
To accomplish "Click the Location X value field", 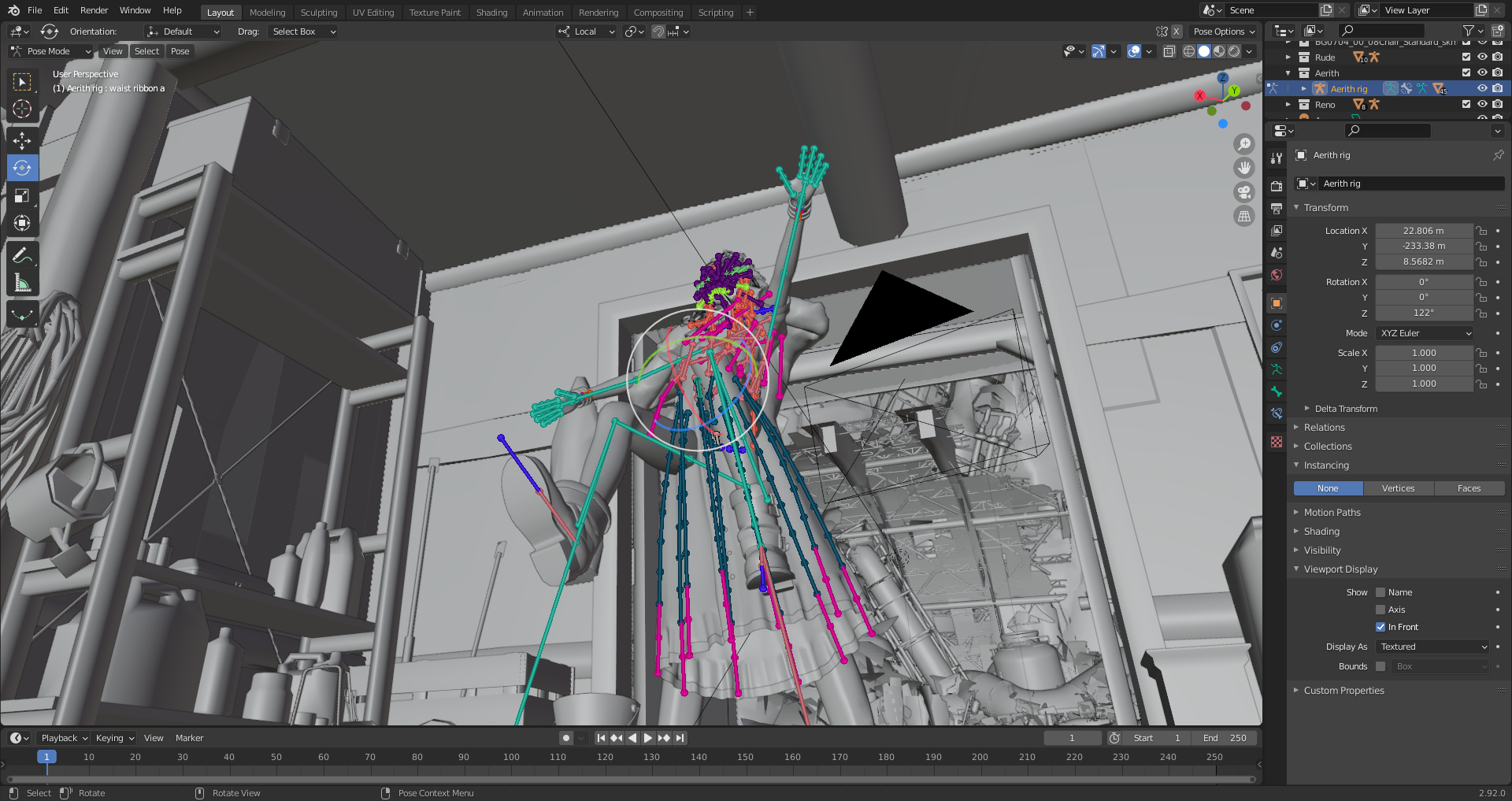I will point(1424,231).
